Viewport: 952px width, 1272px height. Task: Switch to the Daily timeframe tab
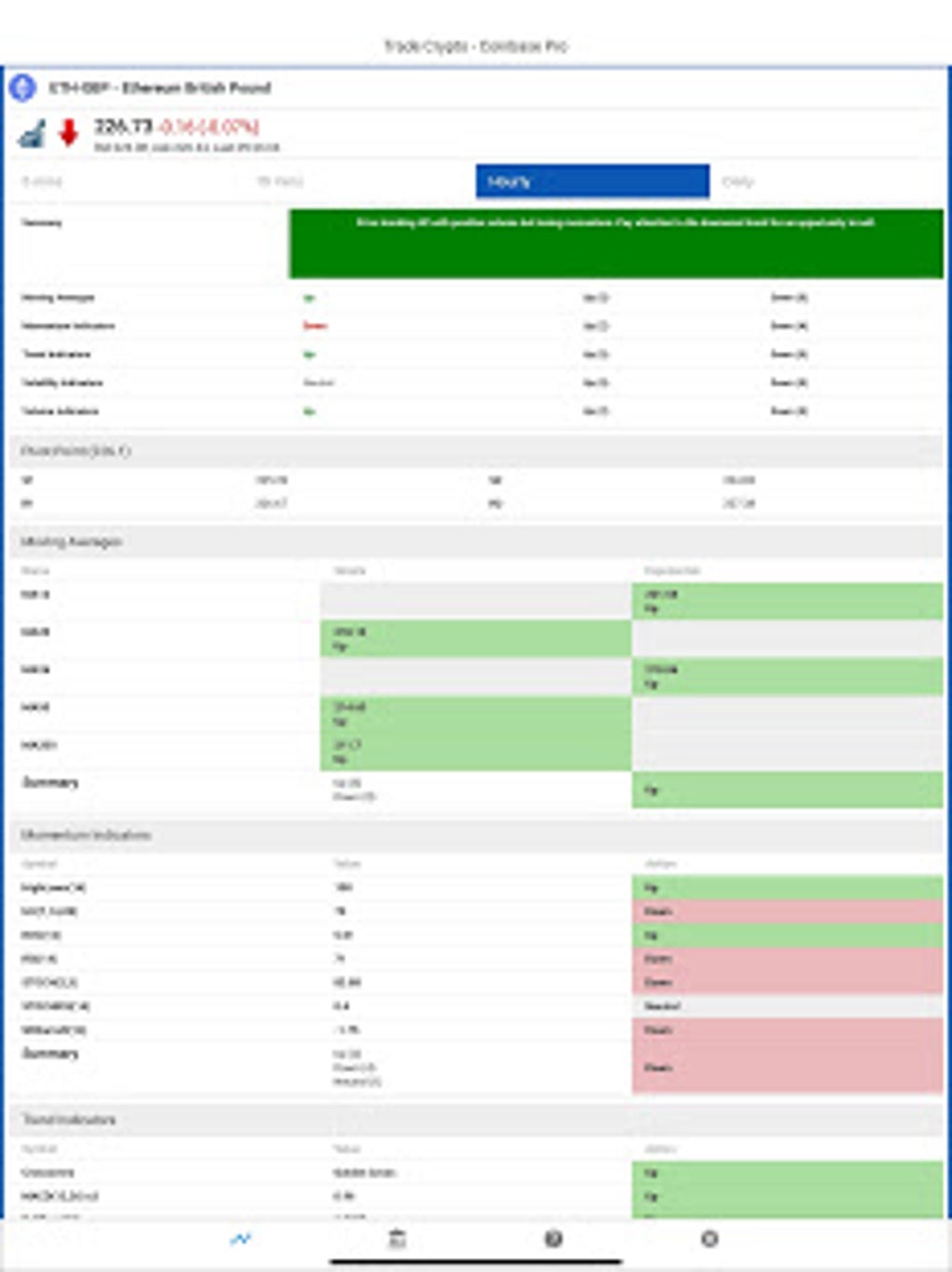(x=826, y=182)
